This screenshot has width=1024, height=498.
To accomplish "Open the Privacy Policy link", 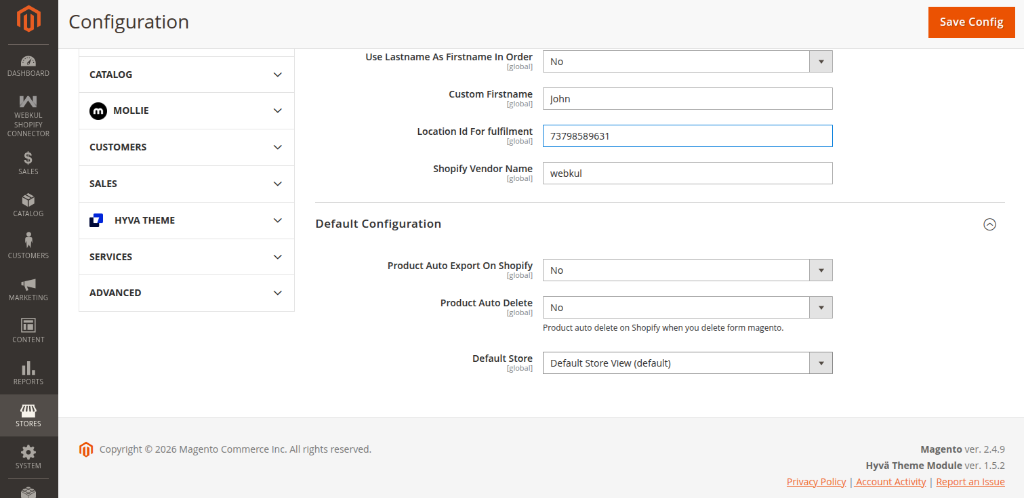I will click(816, 482).
